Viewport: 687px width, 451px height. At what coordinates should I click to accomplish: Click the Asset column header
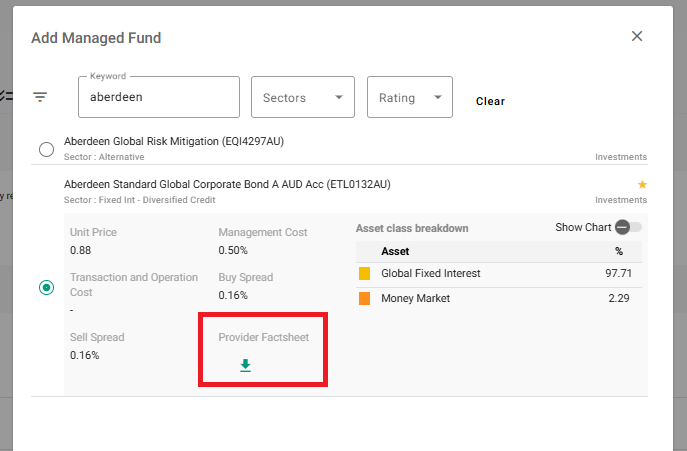pos(395,252)
